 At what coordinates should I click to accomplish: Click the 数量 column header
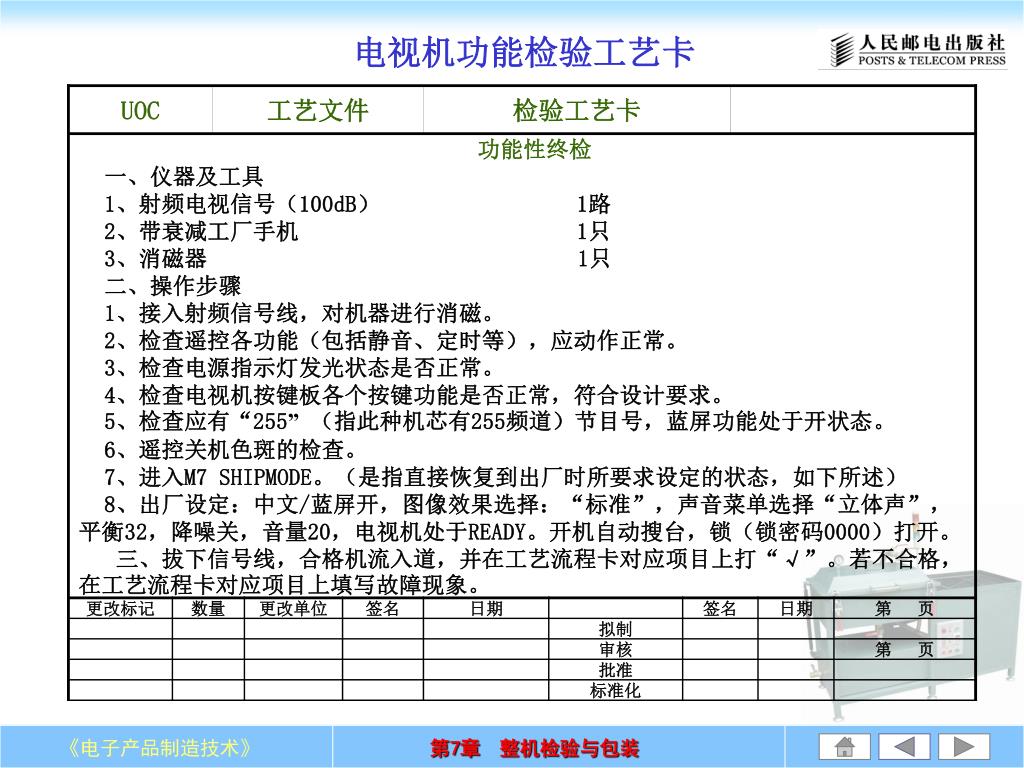208,609
